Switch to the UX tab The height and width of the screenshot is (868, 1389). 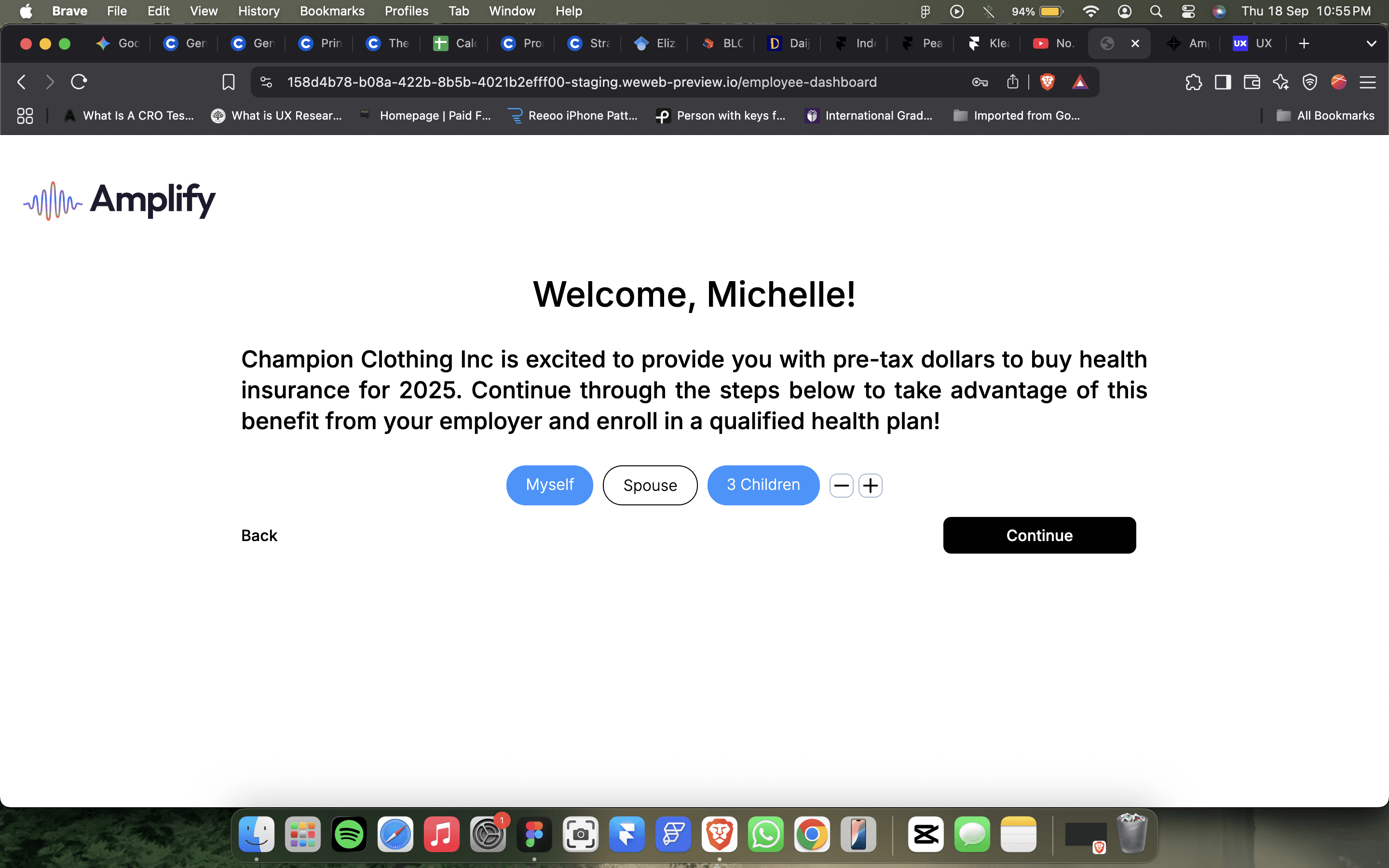(1253, 43)
